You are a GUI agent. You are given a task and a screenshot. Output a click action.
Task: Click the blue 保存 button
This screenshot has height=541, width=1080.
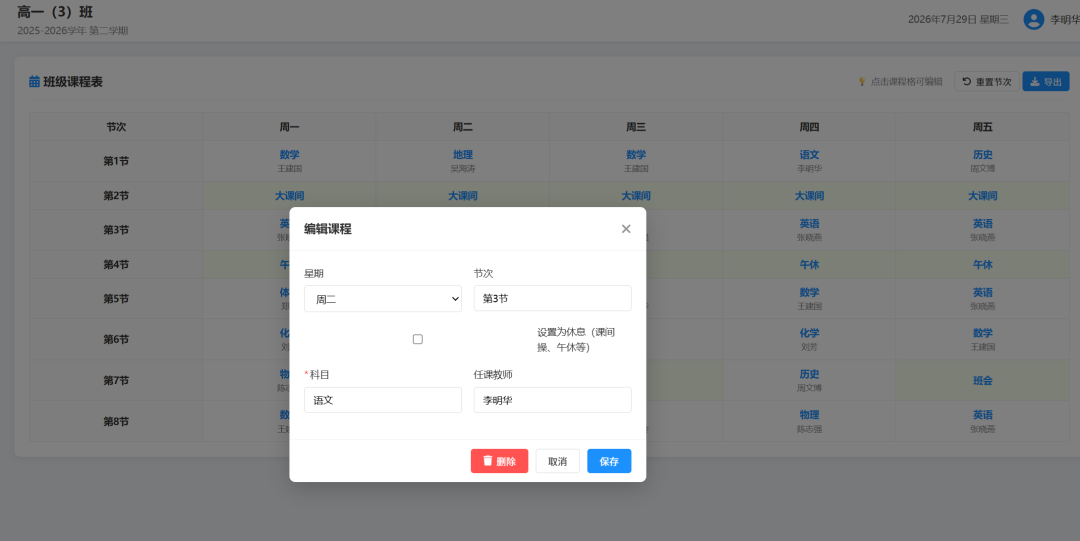[x=609, y=461]
